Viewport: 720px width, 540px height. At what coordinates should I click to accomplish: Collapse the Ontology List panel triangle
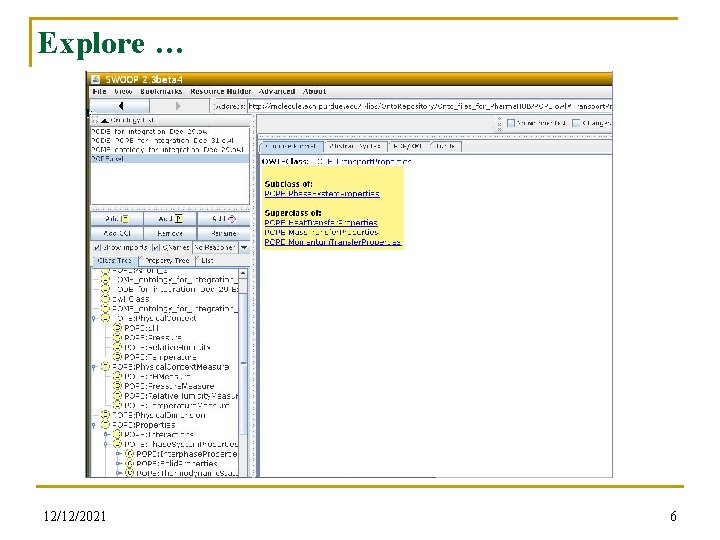click(x=105, y=120)
